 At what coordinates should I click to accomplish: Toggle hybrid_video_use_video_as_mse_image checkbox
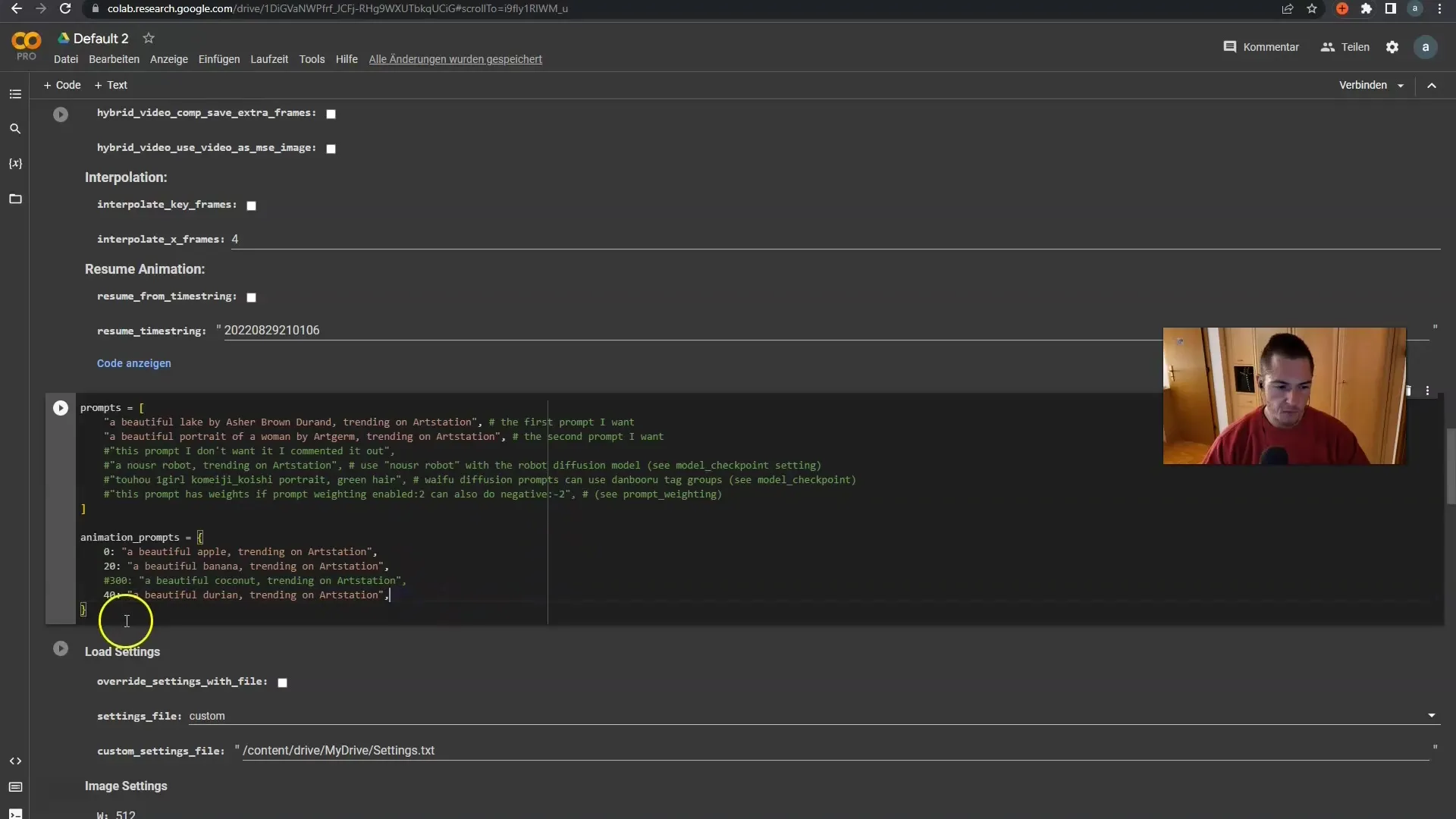[x=331, y=149]
